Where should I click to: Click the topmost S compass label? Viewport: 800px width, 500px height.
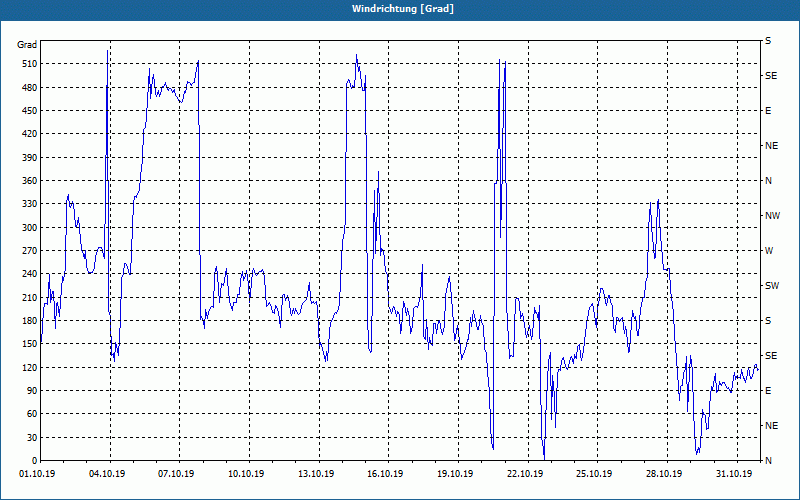click(768, 41)
